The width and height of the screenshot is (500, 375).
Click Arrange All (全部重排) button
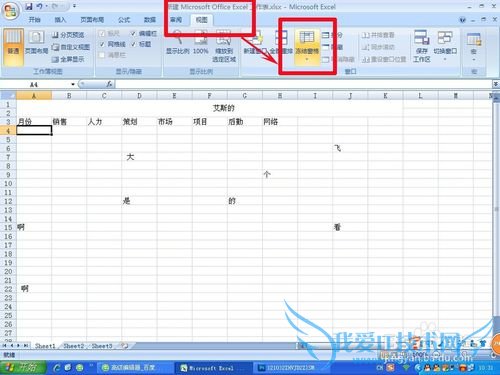coord(281,42)
